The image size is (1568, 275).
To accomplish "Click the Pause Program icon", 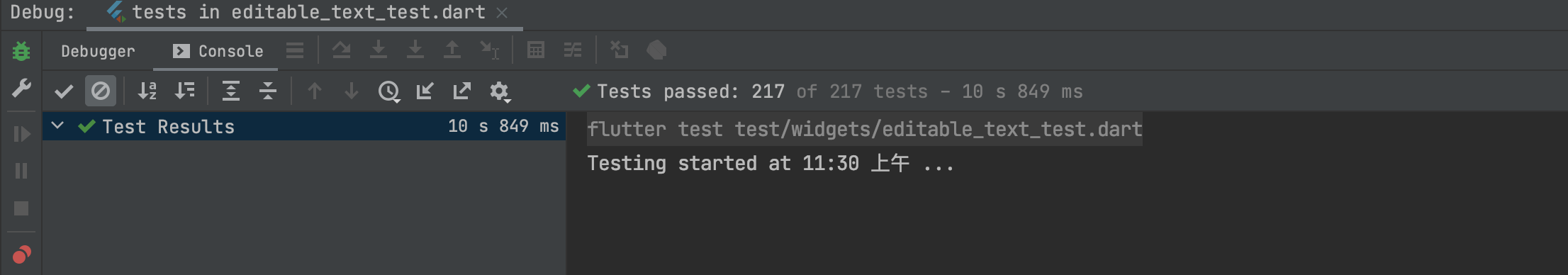I will click(21, 171).
